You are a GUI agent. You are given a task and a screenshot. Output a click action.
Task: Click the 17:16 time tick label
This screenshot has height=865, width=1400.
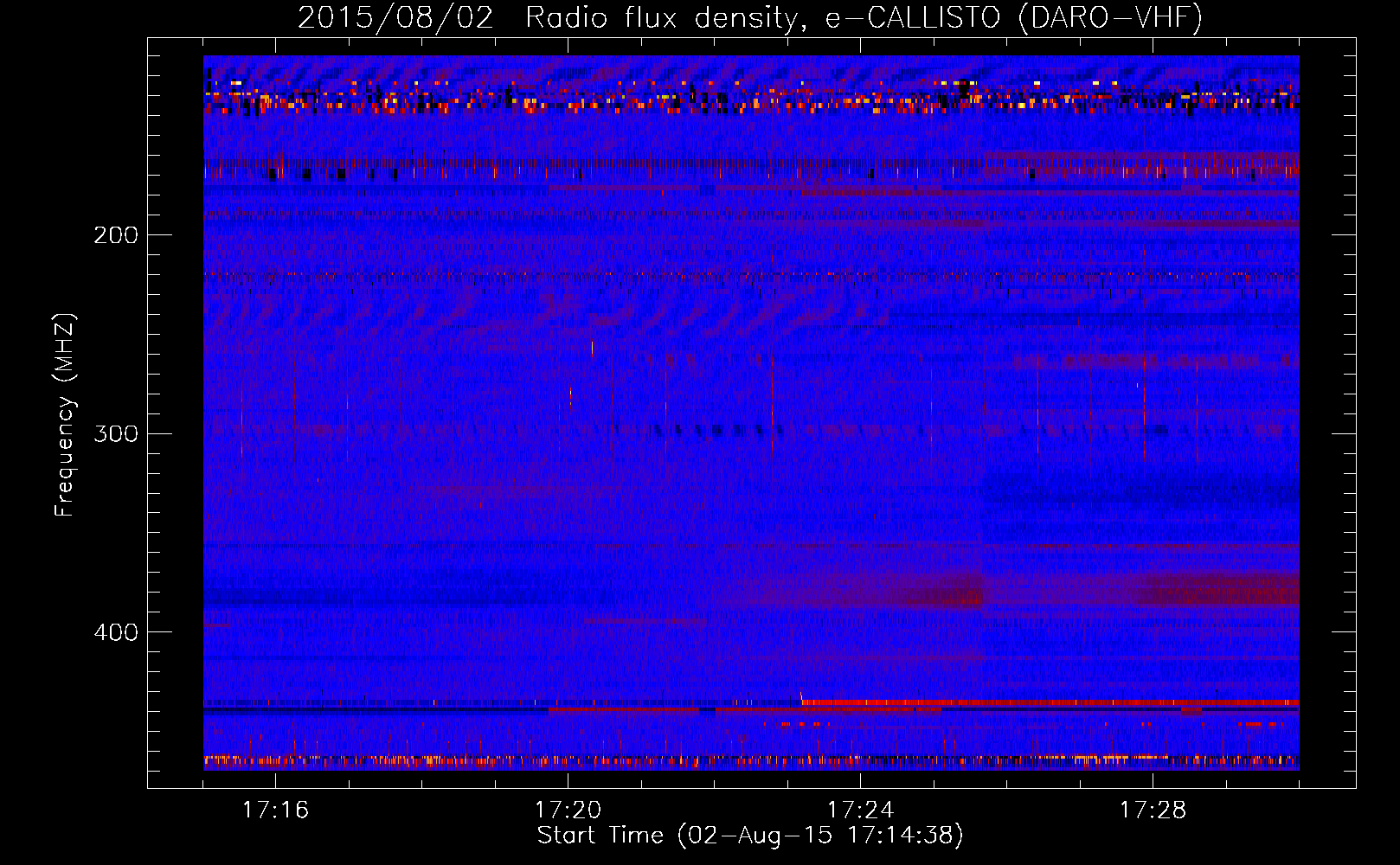(x=275, y=811)
